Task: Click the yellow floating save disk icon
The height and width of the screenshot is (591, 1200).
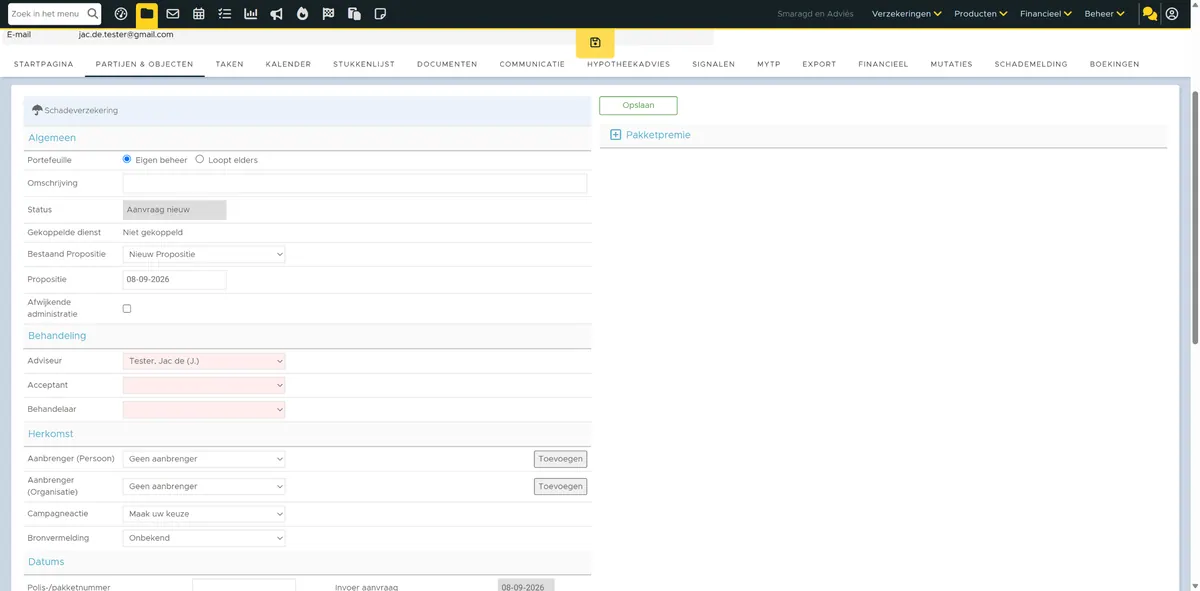Action: pyautogui.click(x=595, y=42)
